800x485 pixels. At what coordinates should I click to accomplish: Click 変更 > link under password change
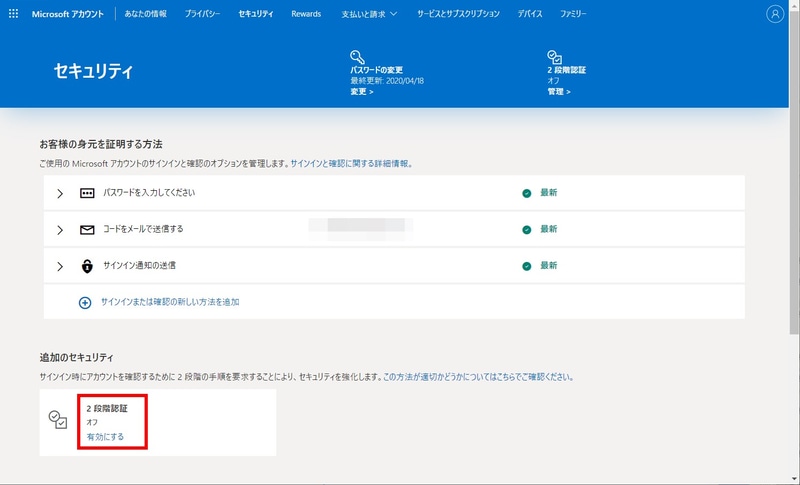(x=362, y=92)
